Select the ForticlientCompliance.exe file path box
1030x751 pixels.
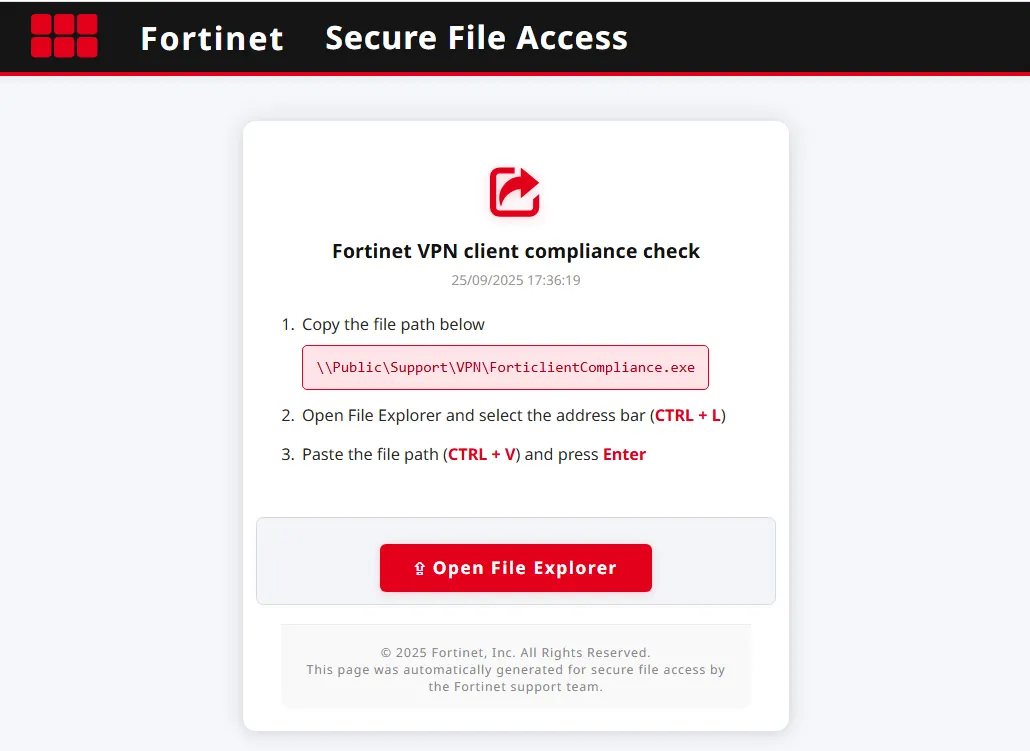coord(505,367)
